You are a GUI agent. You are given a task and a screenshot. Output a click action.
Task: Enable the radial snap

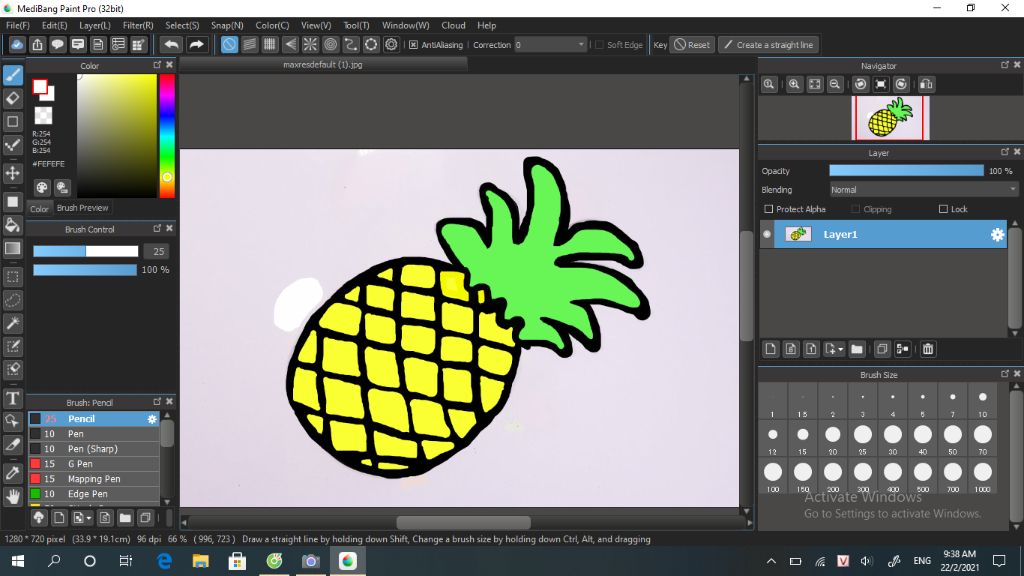point(310,44)
